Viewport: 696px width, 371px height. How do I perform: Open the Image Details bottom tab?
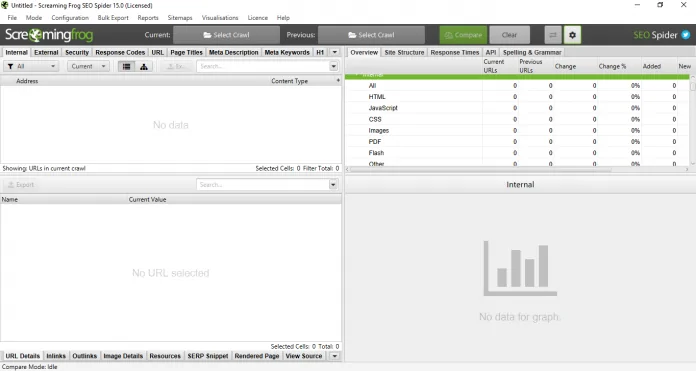coord(123,356)
